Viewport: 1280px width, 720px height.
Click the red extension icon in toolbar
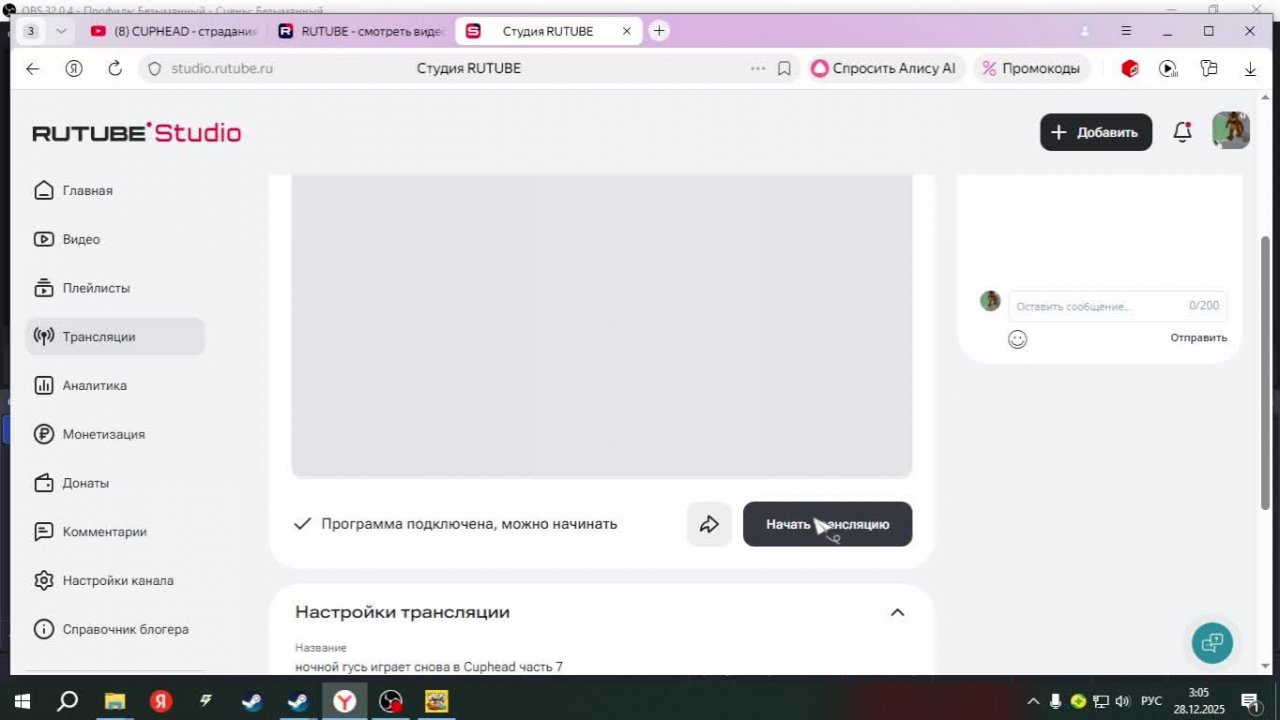1130,68
